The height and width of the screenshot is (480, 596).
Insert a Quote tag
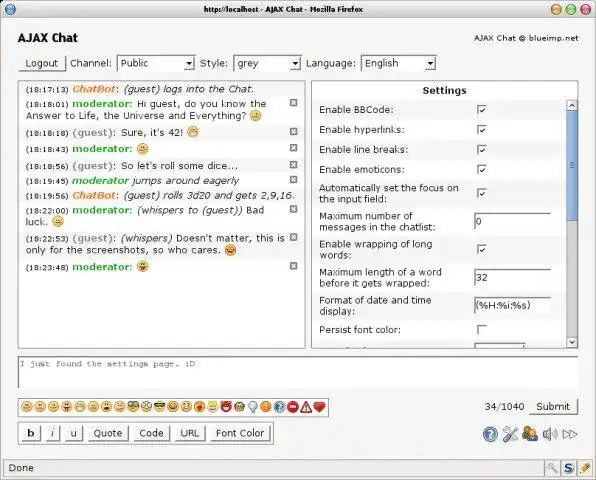pyautogui.click(x=108, y=433)
